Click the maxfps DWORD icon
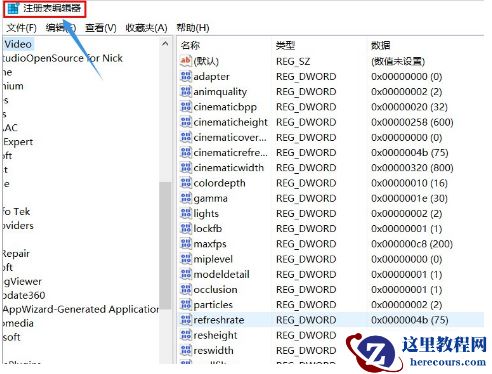This screenshot has width=492, height=374. 186,243
